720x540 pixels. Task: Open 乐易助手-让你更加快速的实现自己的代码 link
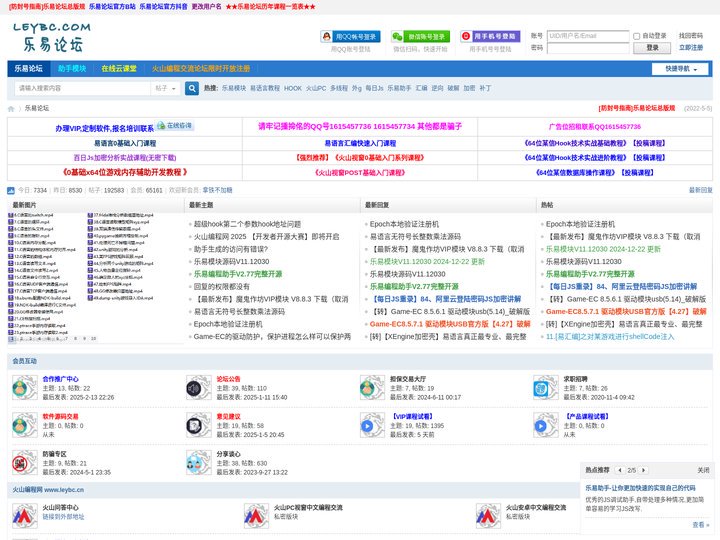[640, 488]
